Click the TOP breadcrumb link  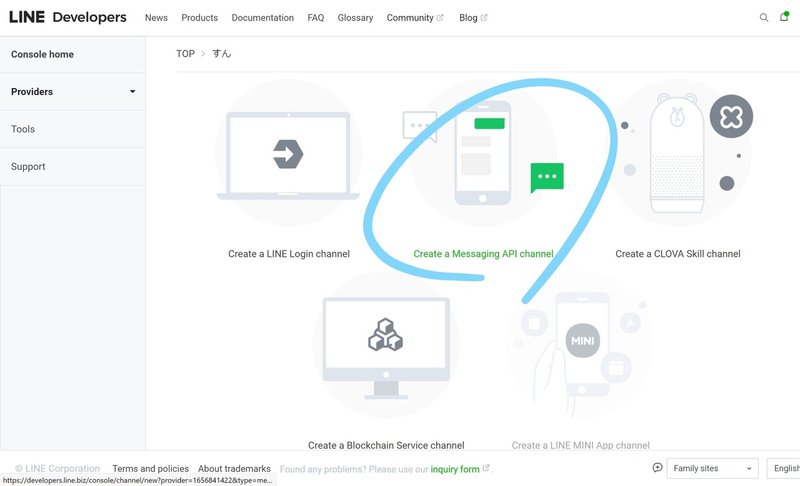(x=186, y=54)
